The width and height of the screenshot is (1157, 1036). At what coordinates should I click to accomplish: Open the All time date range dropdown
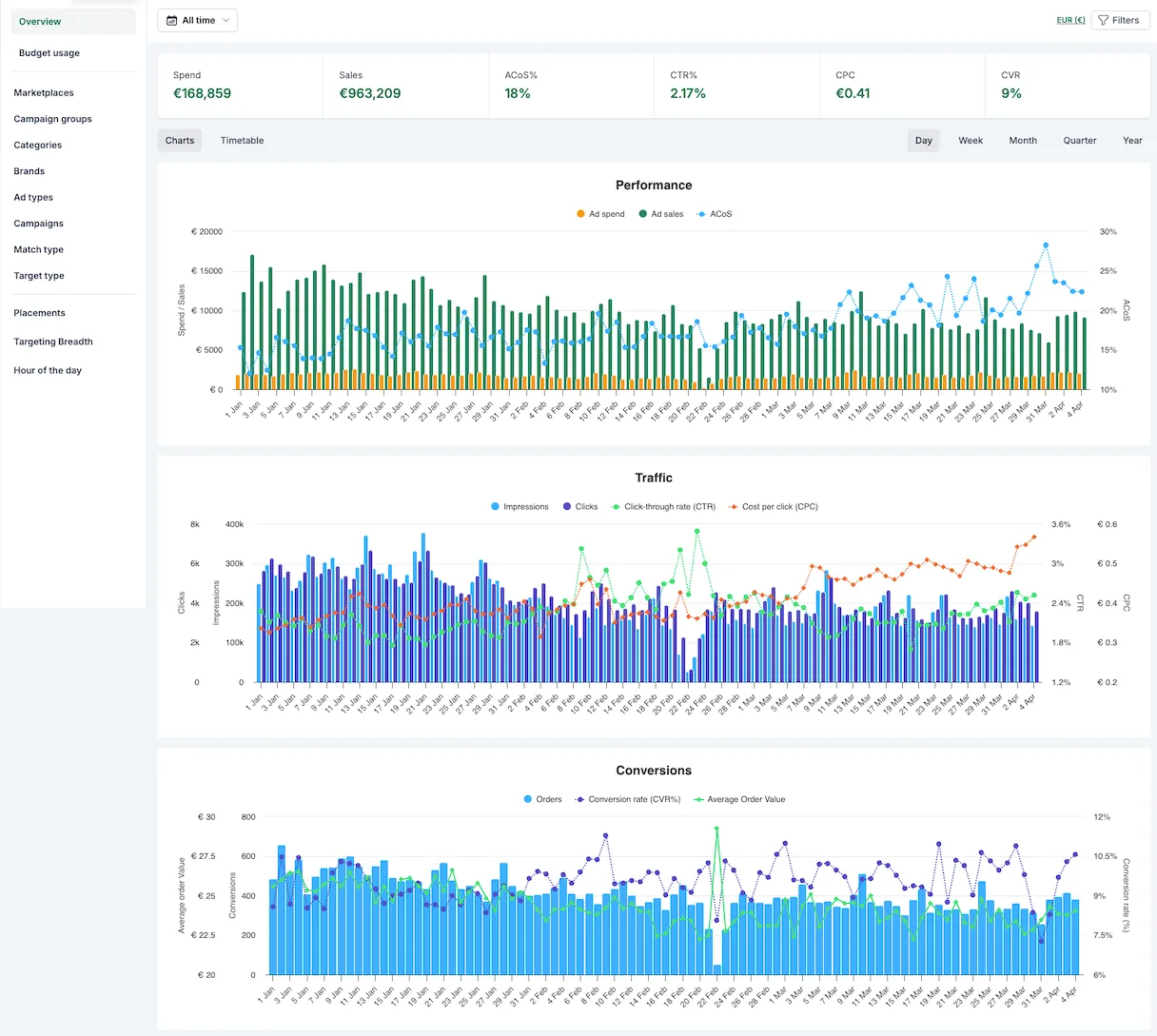[x=197, y=20]
